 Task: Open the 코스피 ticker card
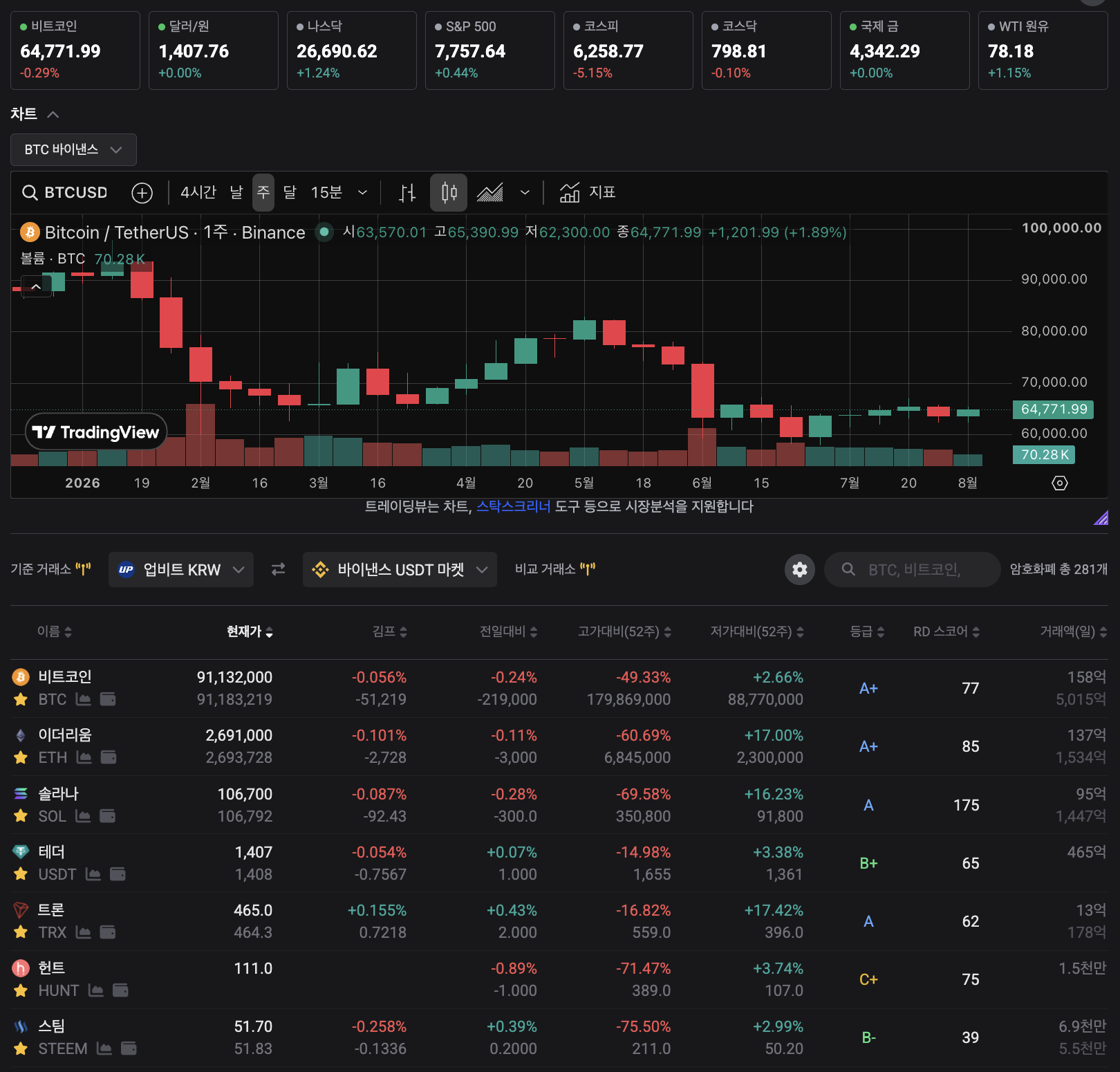[x=628, y=50]
